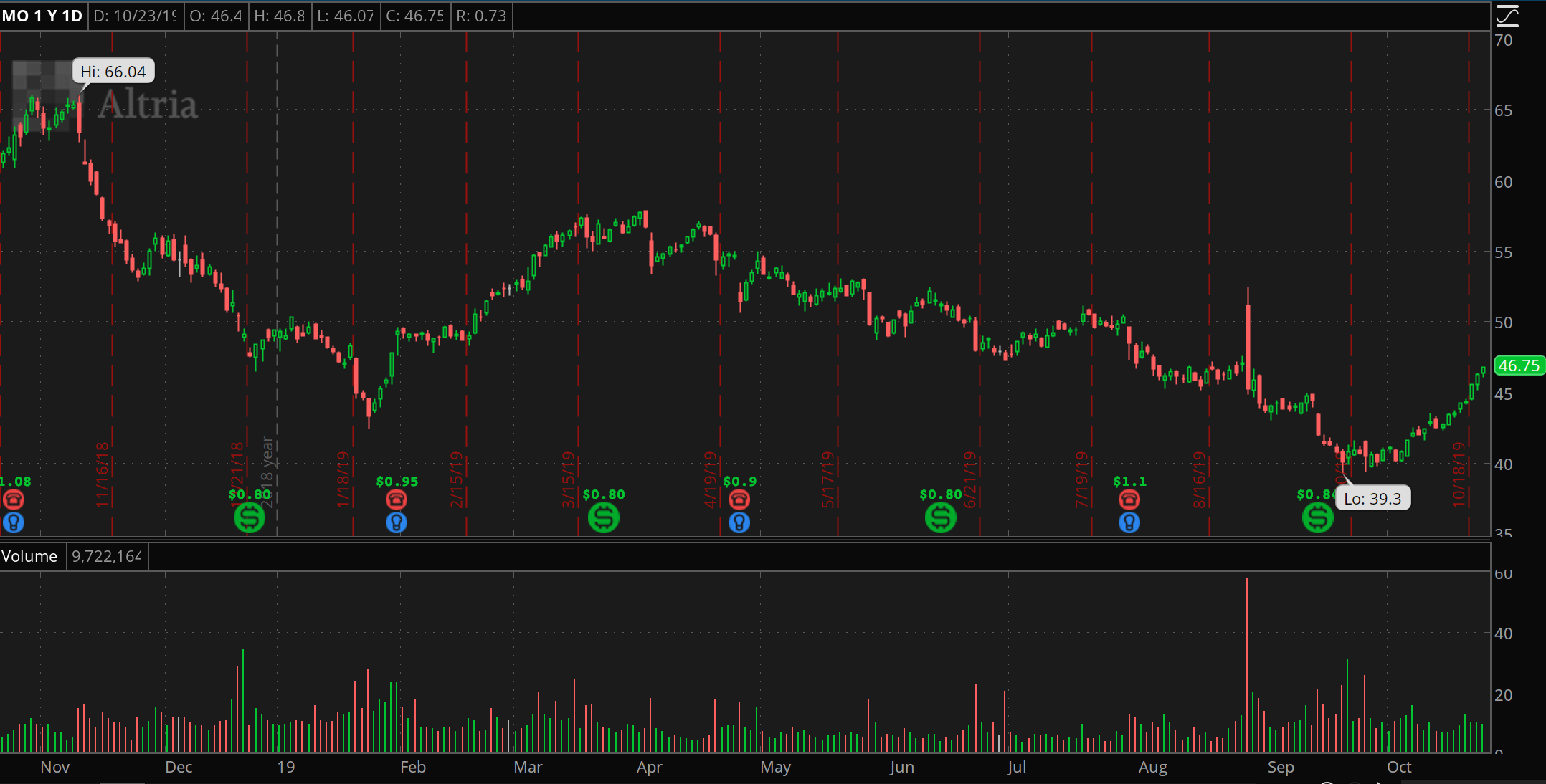Screen dimensions: 1546x784
Task: Click the 11/16/18 expiration line label
Action: [x=103, y=474]
